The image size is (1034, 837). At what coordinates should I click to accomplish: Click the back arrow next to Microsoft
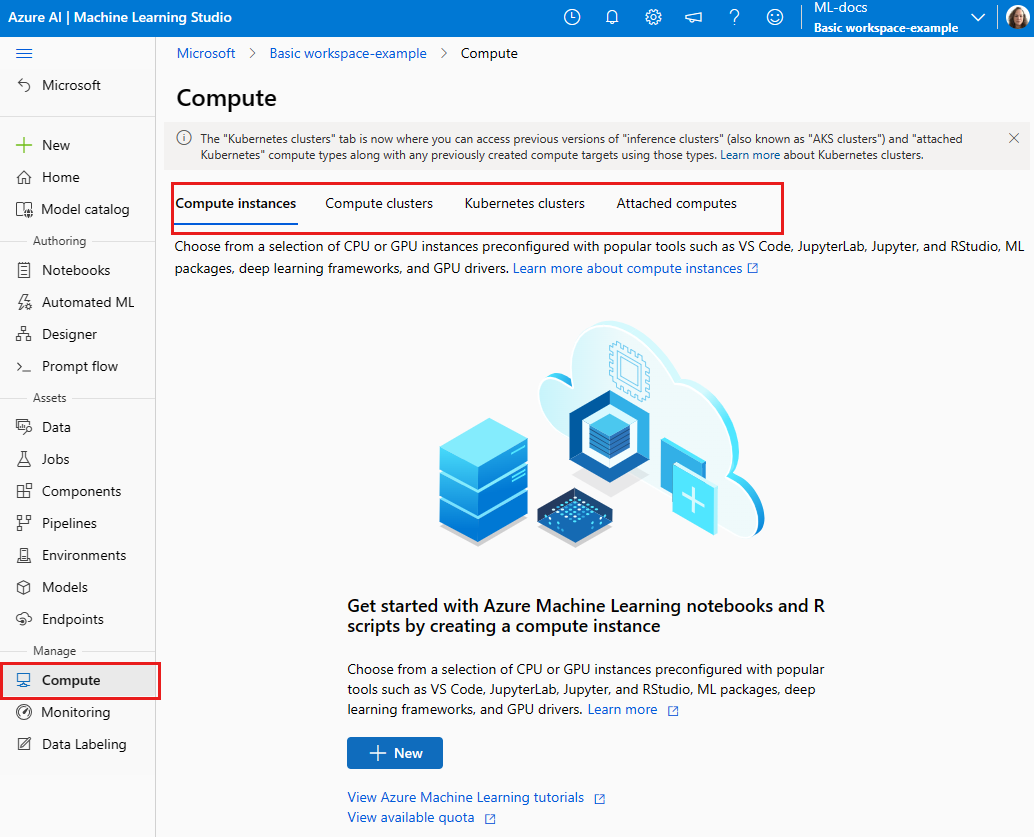pyautogui.click(x=24, y=85)
